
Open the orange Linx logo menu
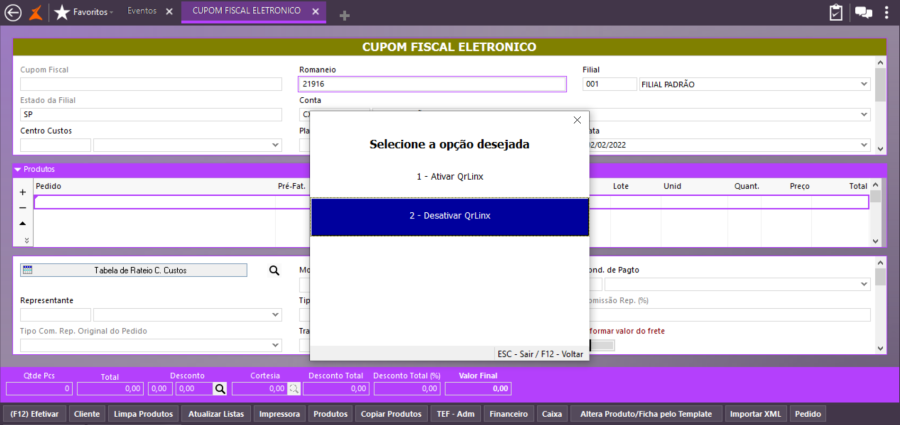tap(36, 12)
